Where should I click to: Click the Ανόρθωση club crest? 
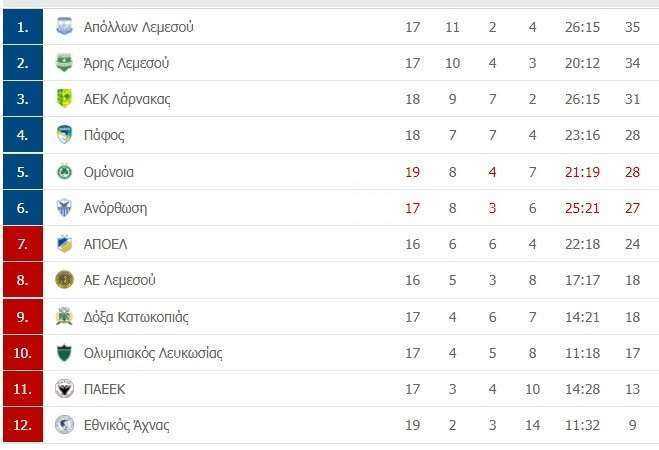pos(64,208)
